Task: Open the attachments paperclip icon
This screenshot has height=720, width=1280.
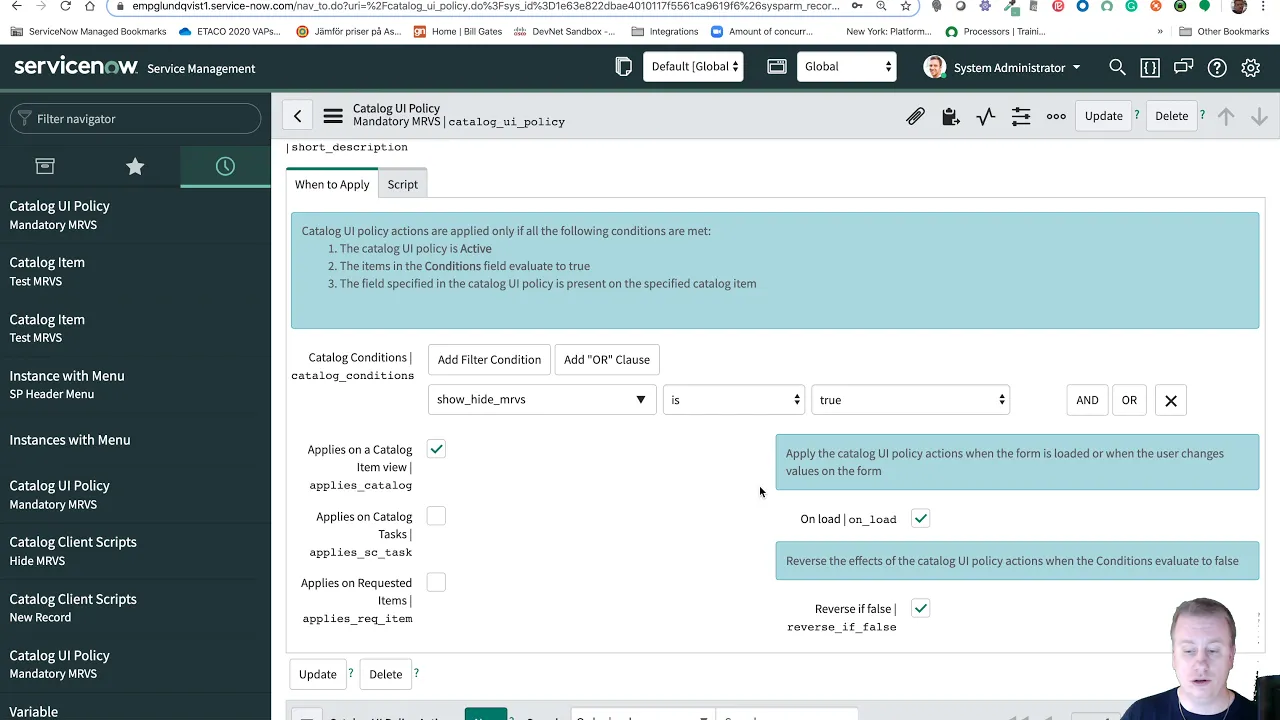Action: pyautogui.click(x=915, y=116)
